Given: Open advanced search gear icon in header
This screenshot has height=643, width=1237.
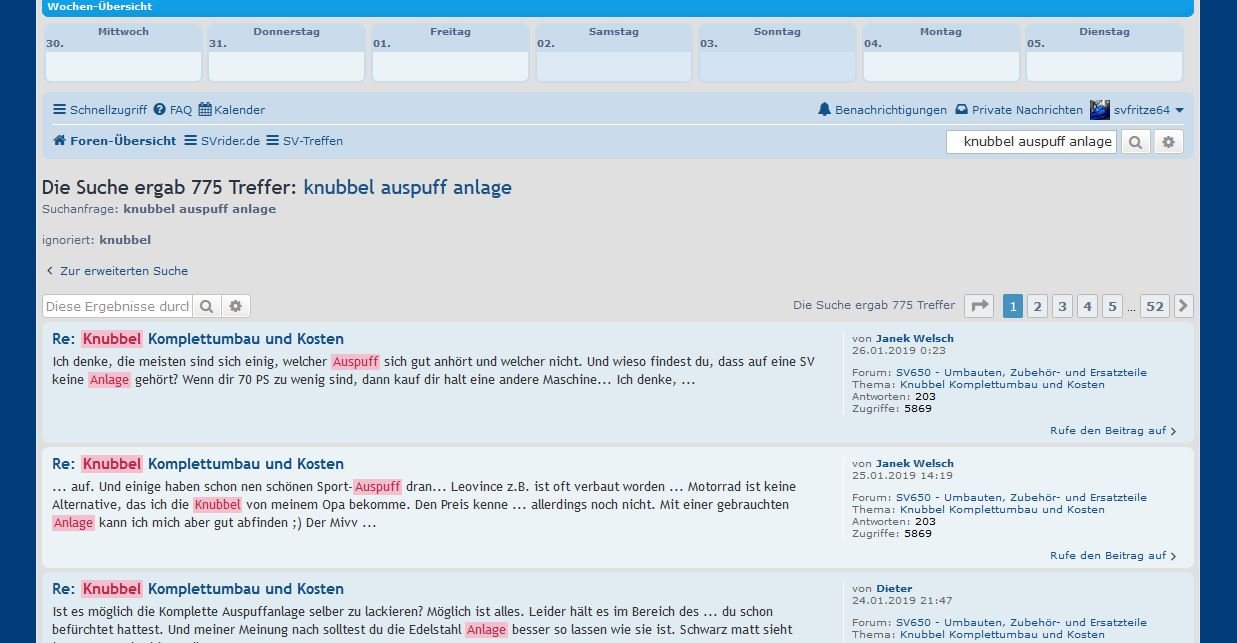Looking at the screenshot, I should pos(1168,142).
